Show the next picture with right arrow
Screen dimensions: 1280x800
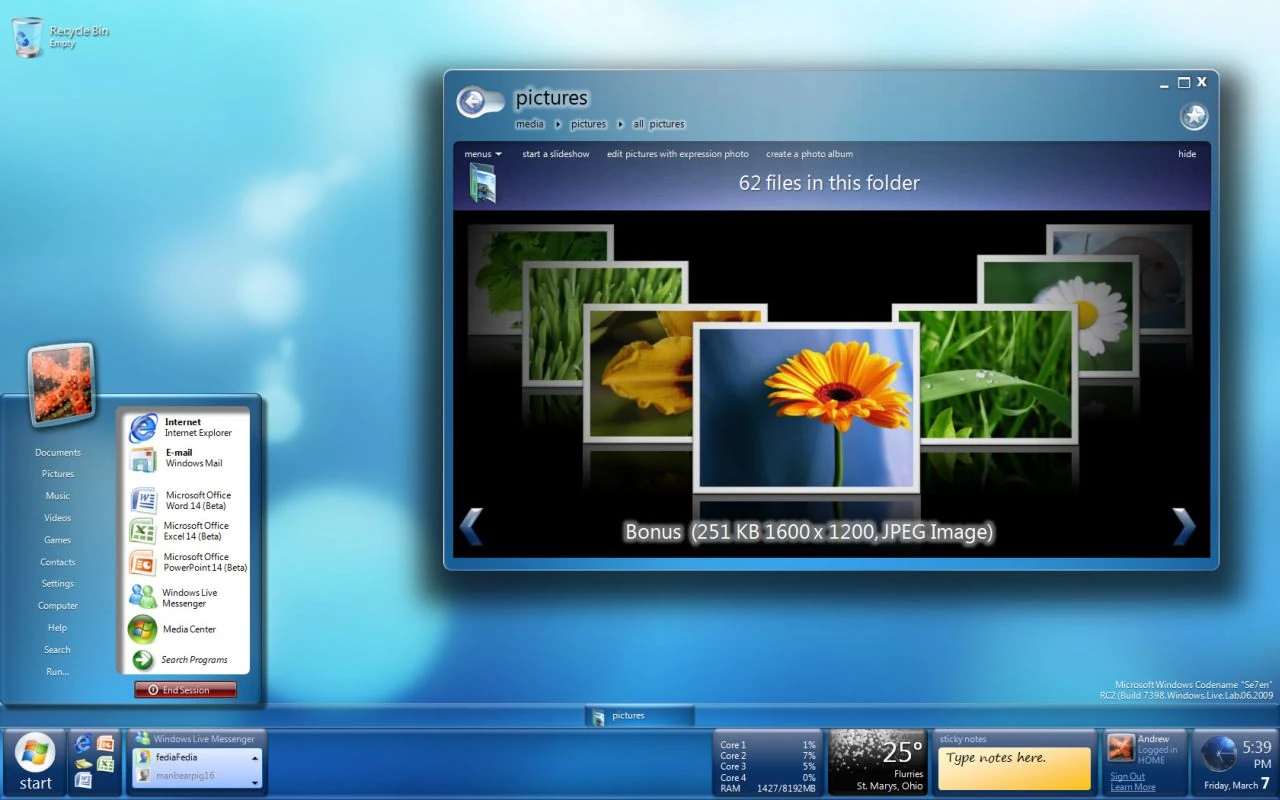pyautogui.click(x=1183, y=526)
